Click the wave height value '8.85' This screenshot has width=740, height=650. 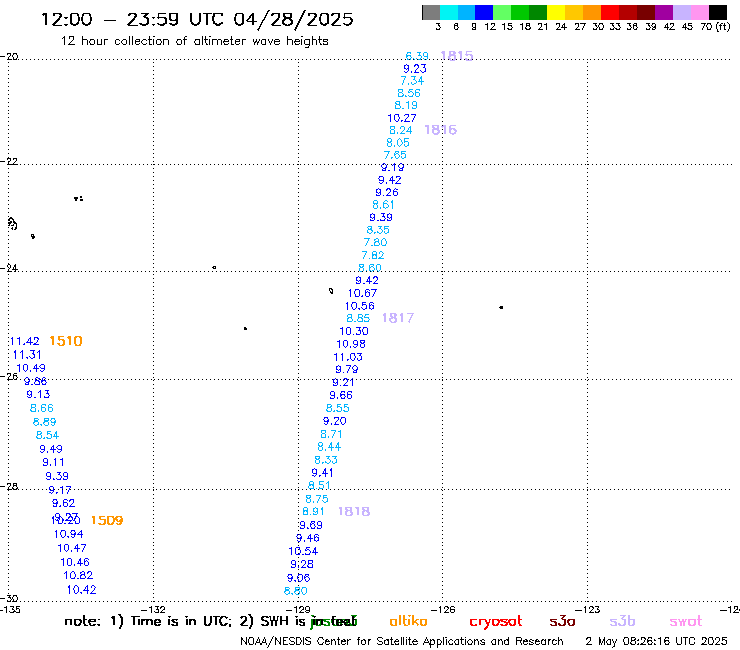tap(358, 318)
